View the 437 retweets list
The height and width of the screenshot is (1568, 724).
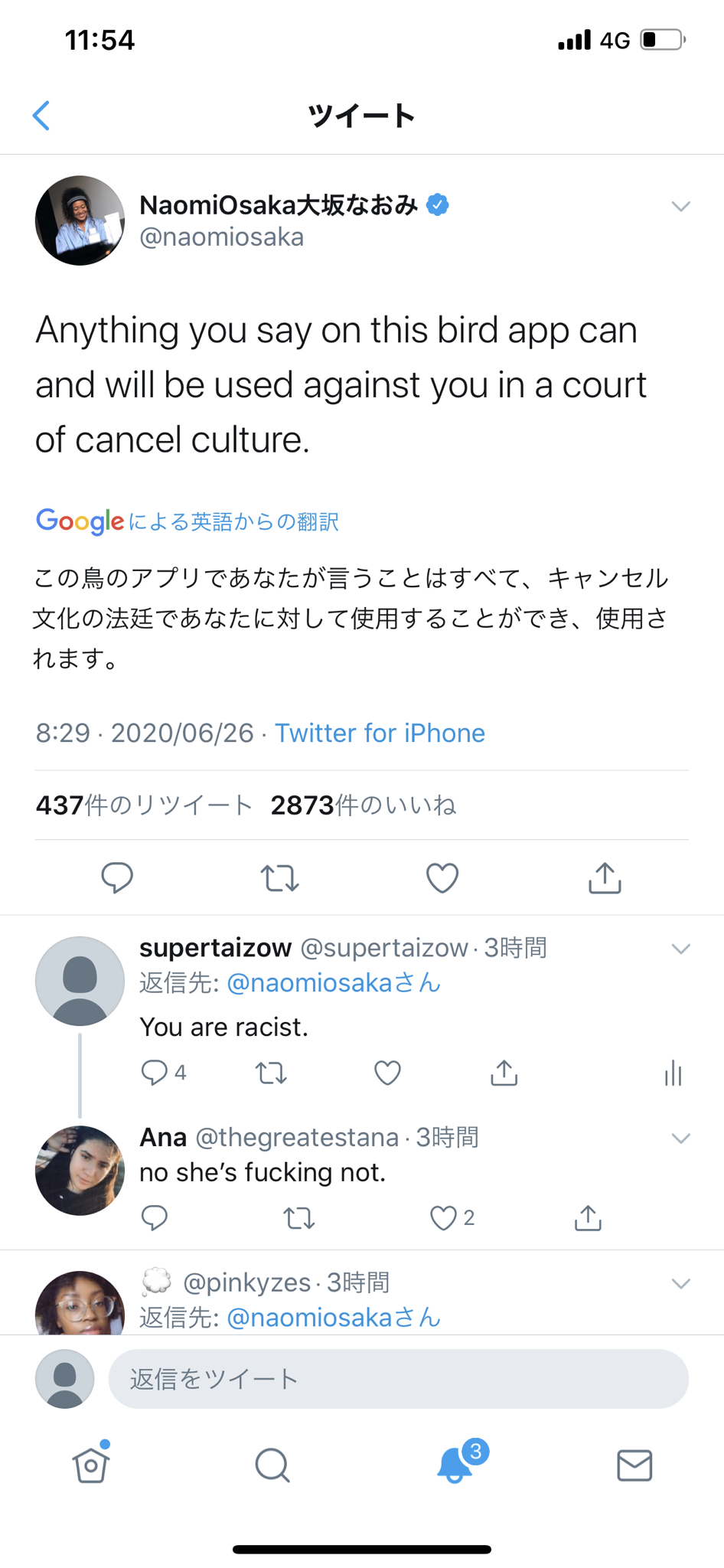(x=144, y=805)
